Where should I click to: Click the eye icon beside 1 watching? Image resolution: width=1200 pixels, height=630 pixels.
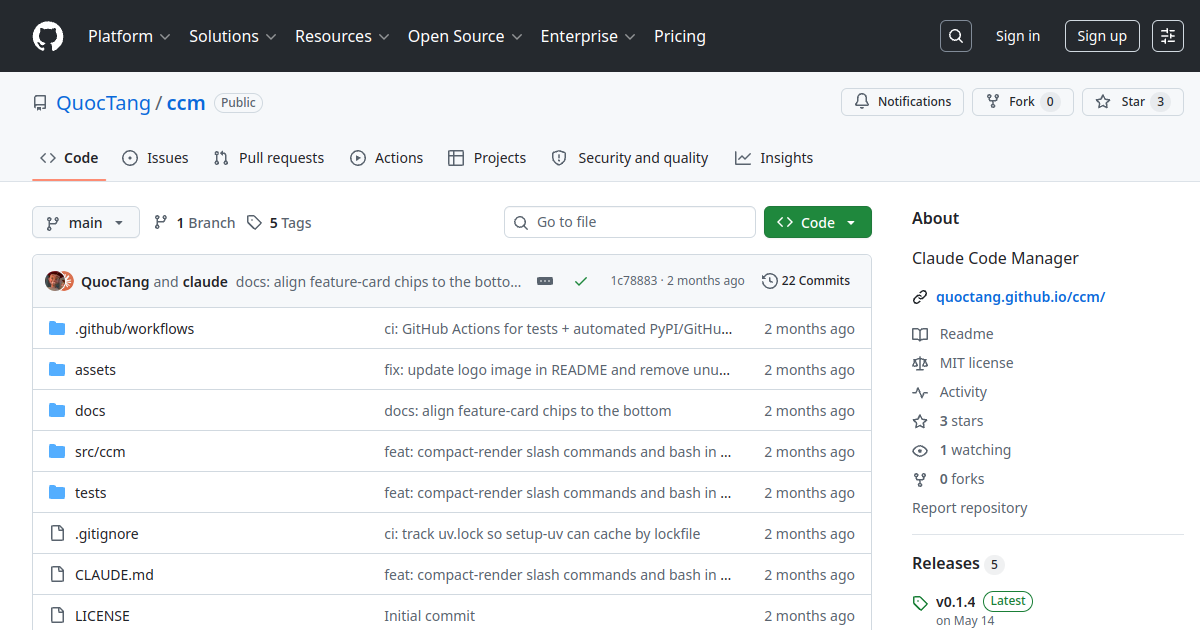pyautogui.click(x=920, y=450)
